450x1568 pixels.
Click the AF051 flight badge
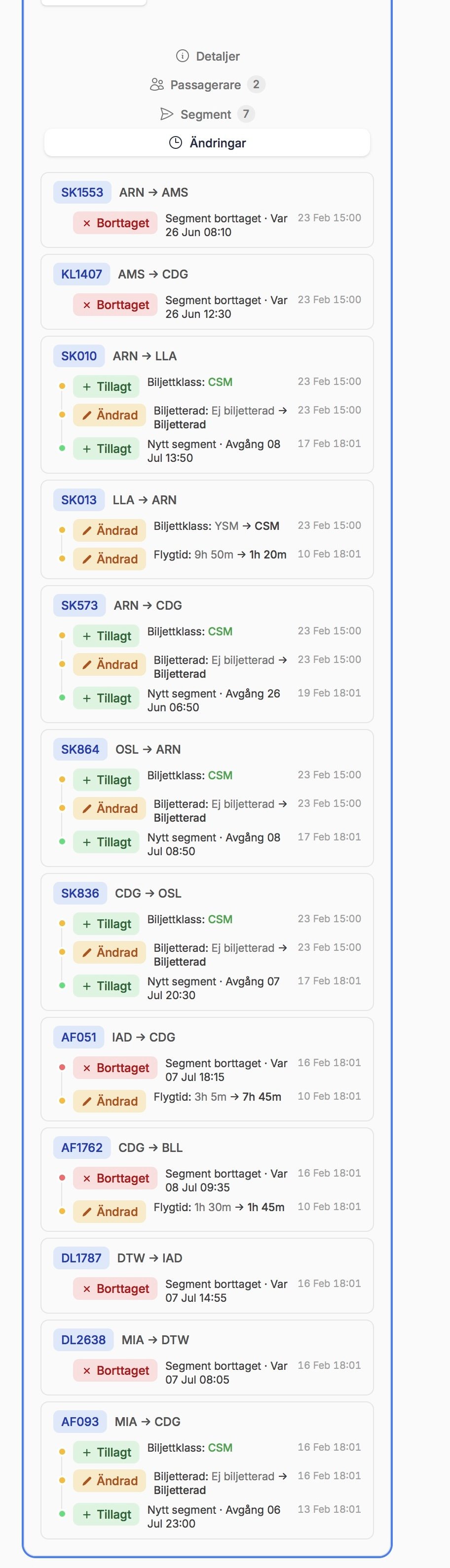point(78,1037)
